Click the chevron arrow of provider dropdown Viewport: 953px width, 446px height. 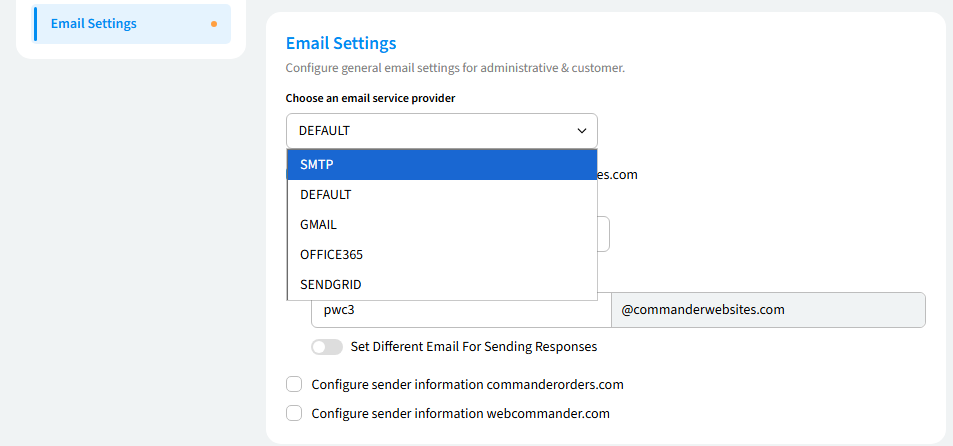582,131
